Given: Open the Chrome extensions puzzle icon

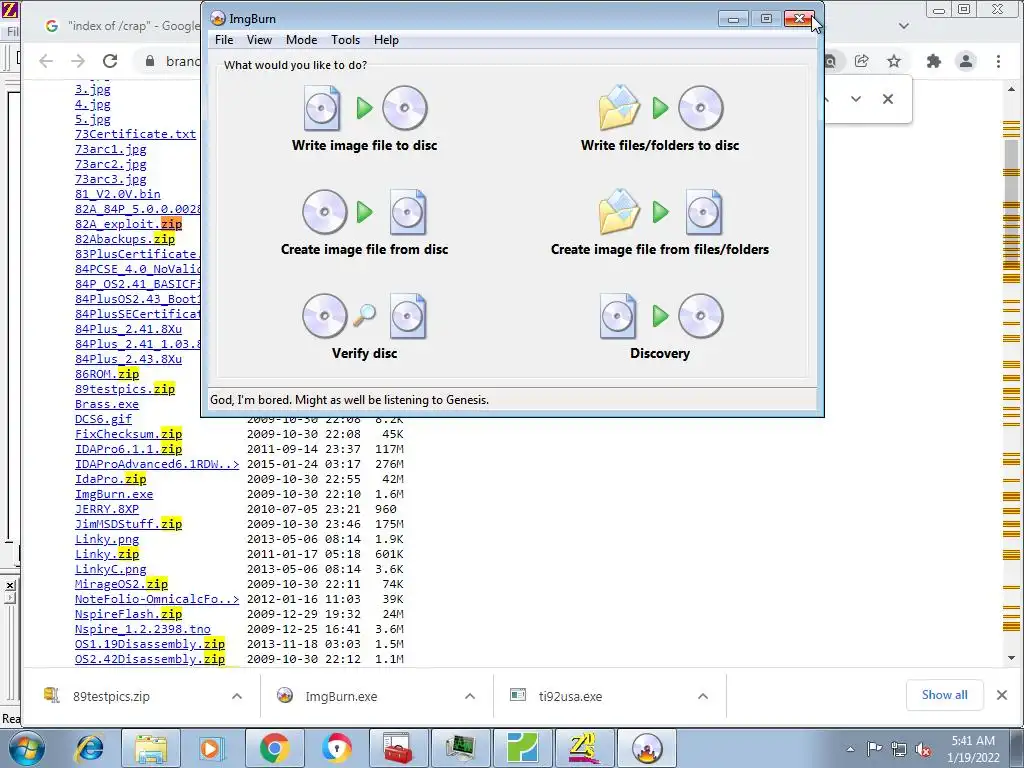Looking at the screenshot, I should tap(934, 61).
